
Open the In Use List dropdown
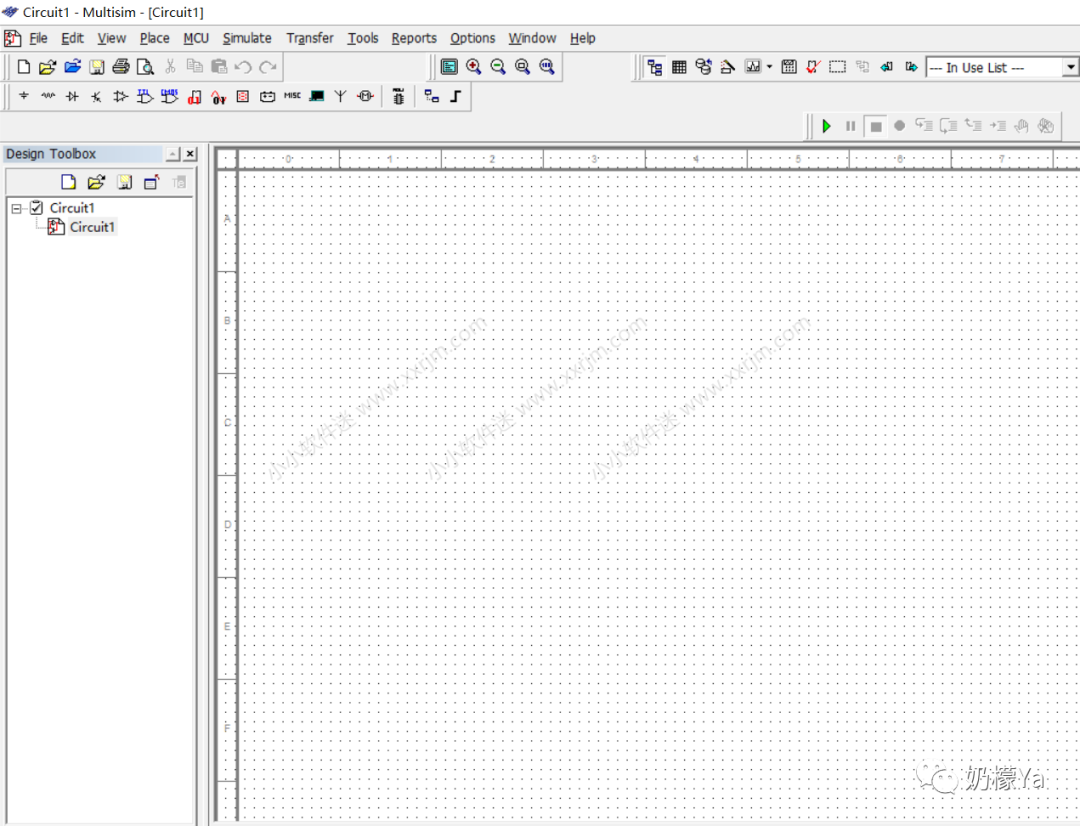pyautogui.click(x=1070, y=67)
